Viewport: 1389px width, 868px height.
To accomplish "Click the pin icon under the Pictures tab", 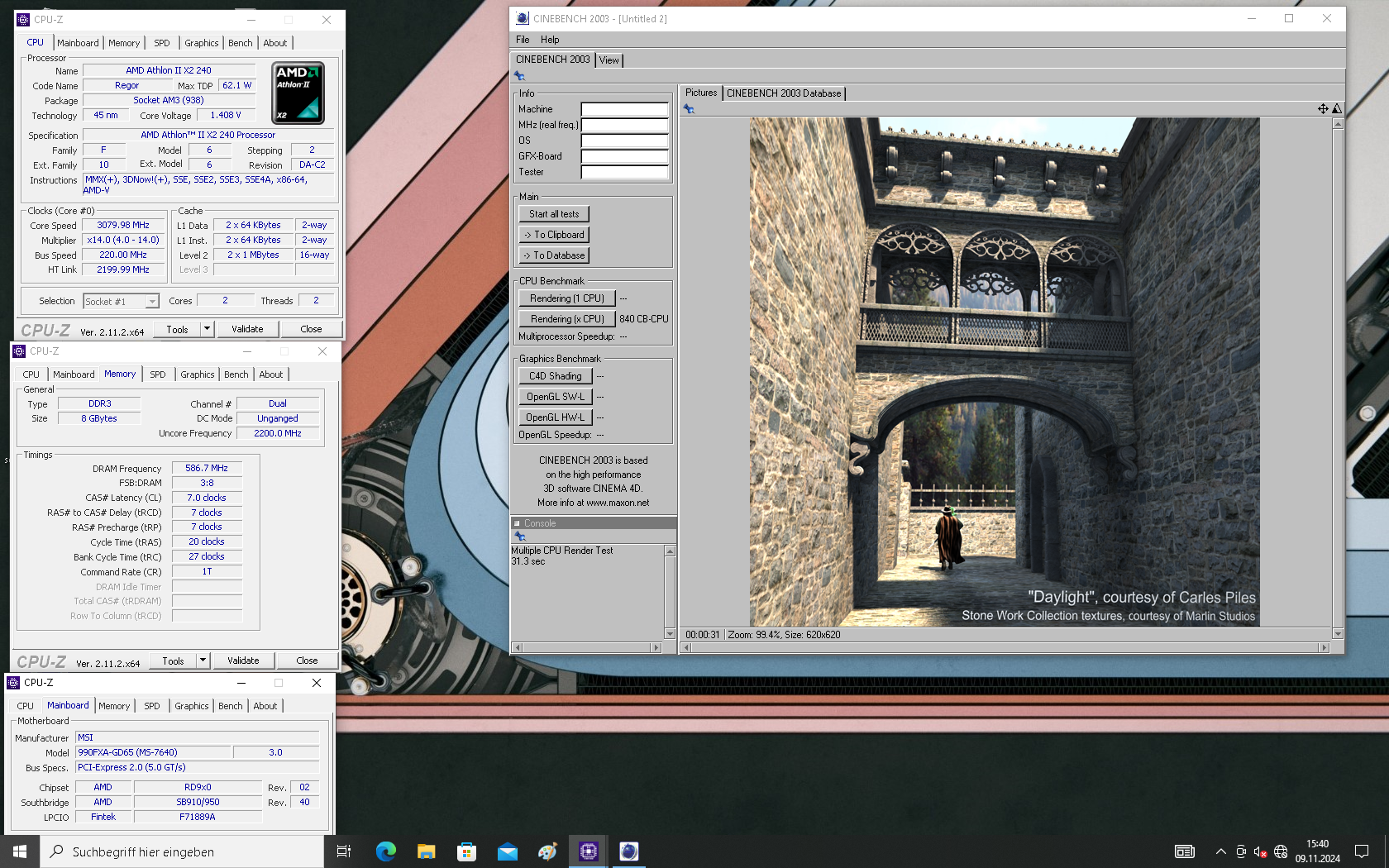I will (689, 109).
